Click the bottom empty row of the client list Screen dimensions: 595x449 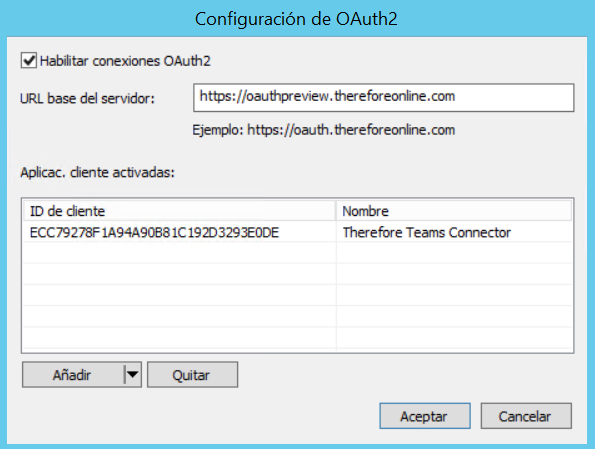click(298, 338)
